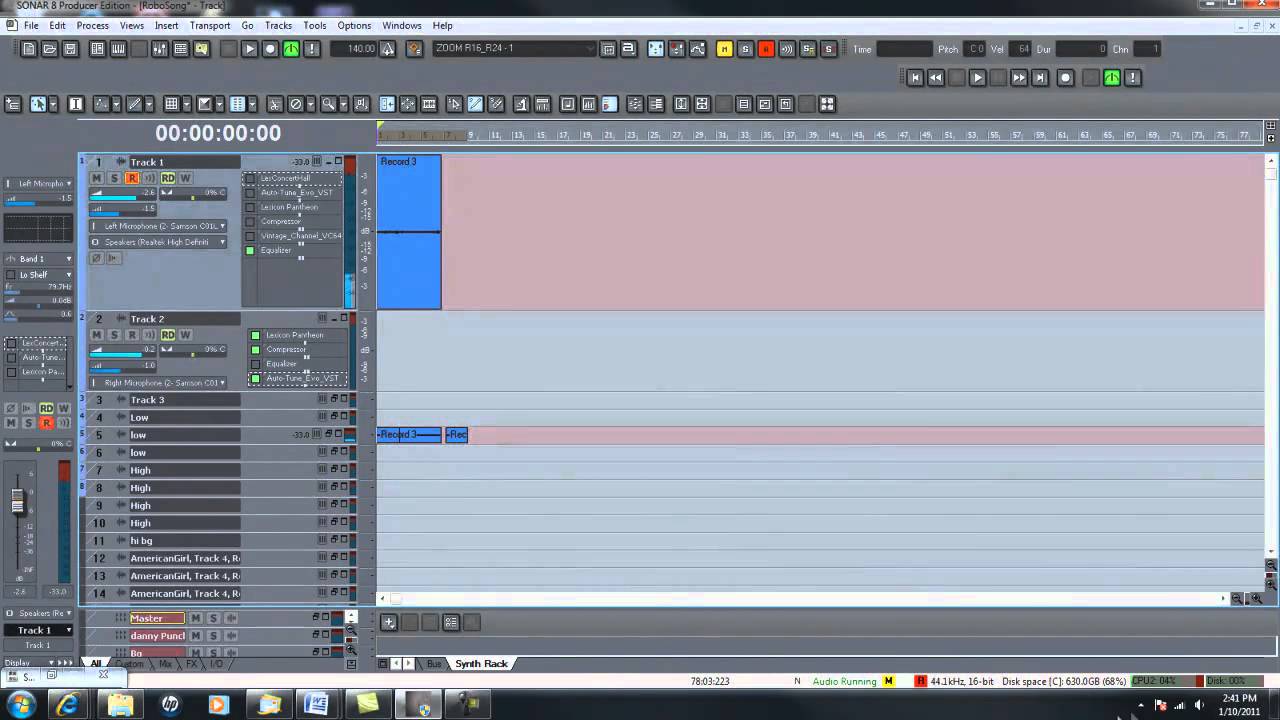Image resolution: width=1280 pixels, height=720 pixels.
Task: Toggle Compressor effect on Track 2
Action: [255, 350]
